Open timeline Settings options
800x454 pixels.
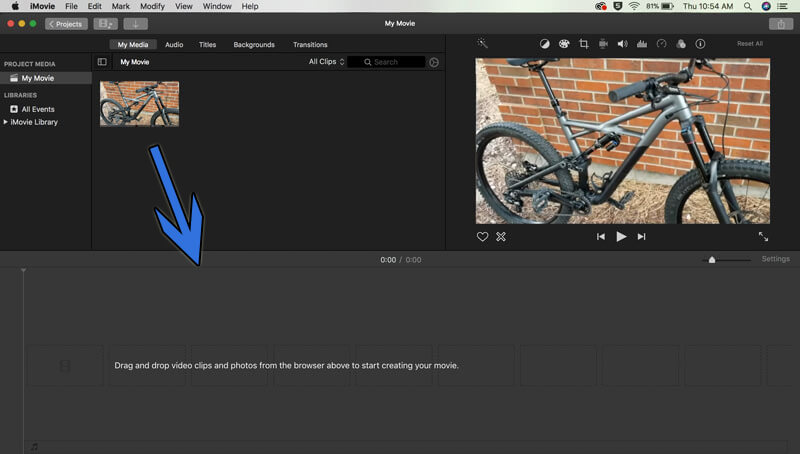776,259
